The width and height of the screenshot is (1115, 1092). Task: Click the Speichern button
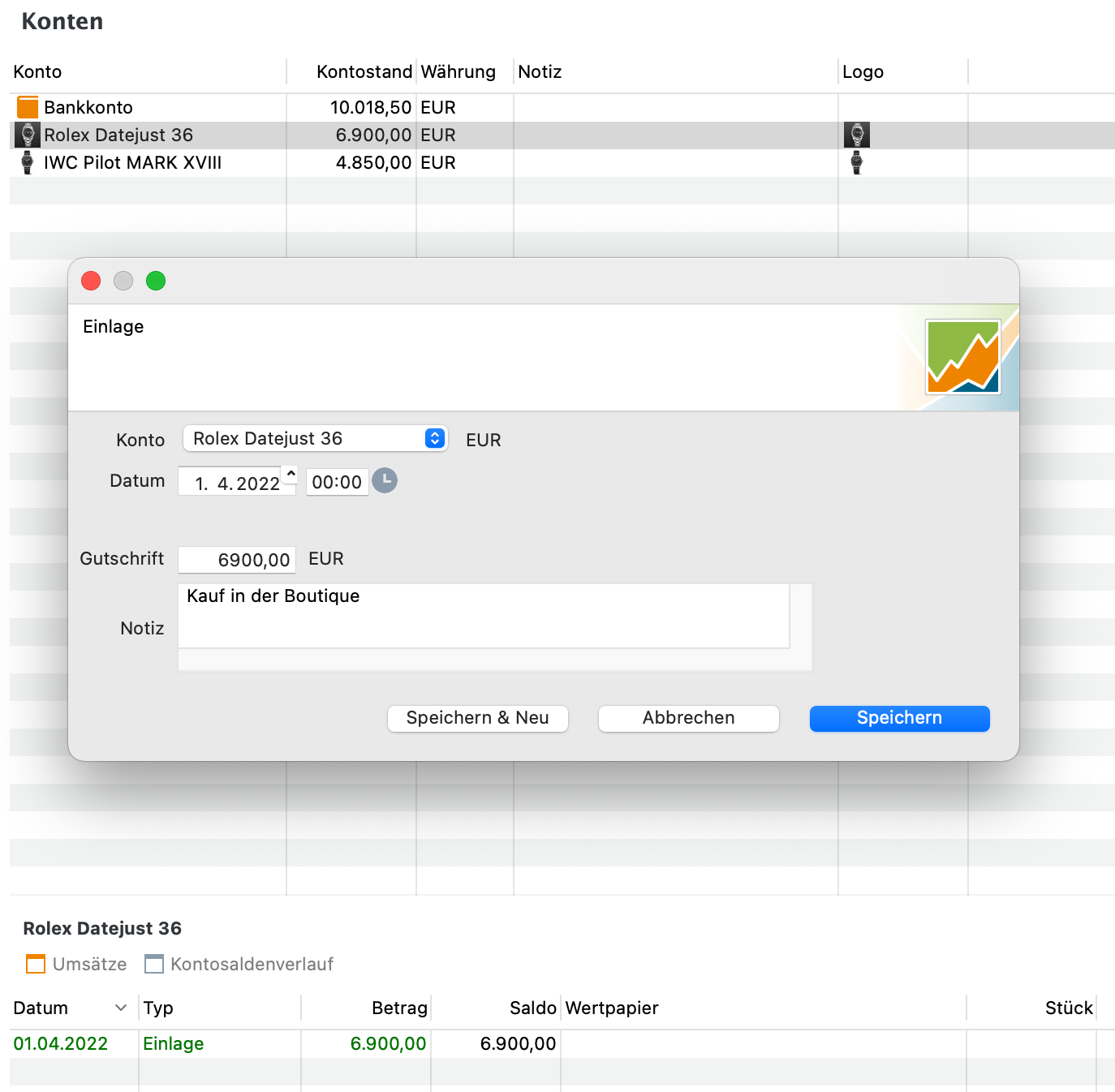899,718
